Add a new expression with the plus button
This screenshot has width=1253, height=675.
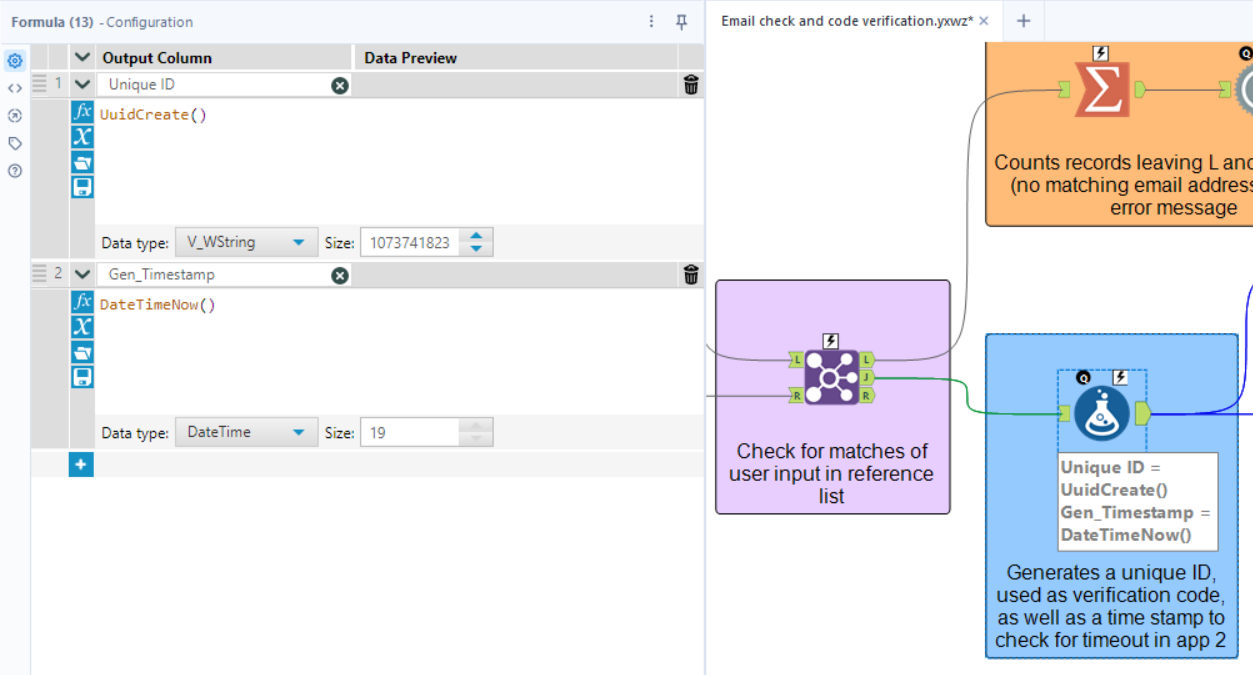(80, 464)
